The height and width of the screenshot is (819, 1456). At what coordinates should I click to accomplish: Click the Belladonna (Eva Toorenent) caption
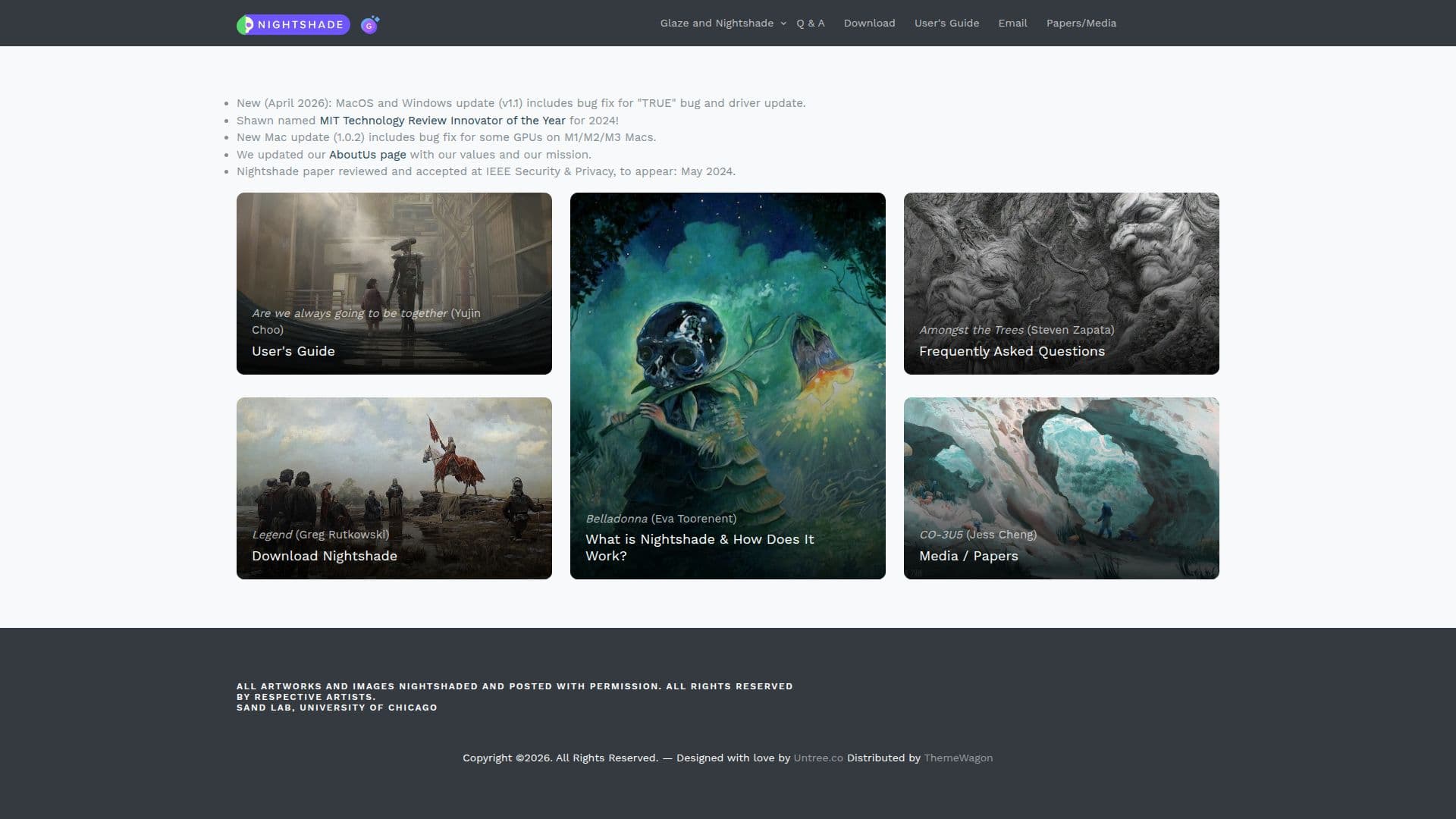(x=661, y=519)
